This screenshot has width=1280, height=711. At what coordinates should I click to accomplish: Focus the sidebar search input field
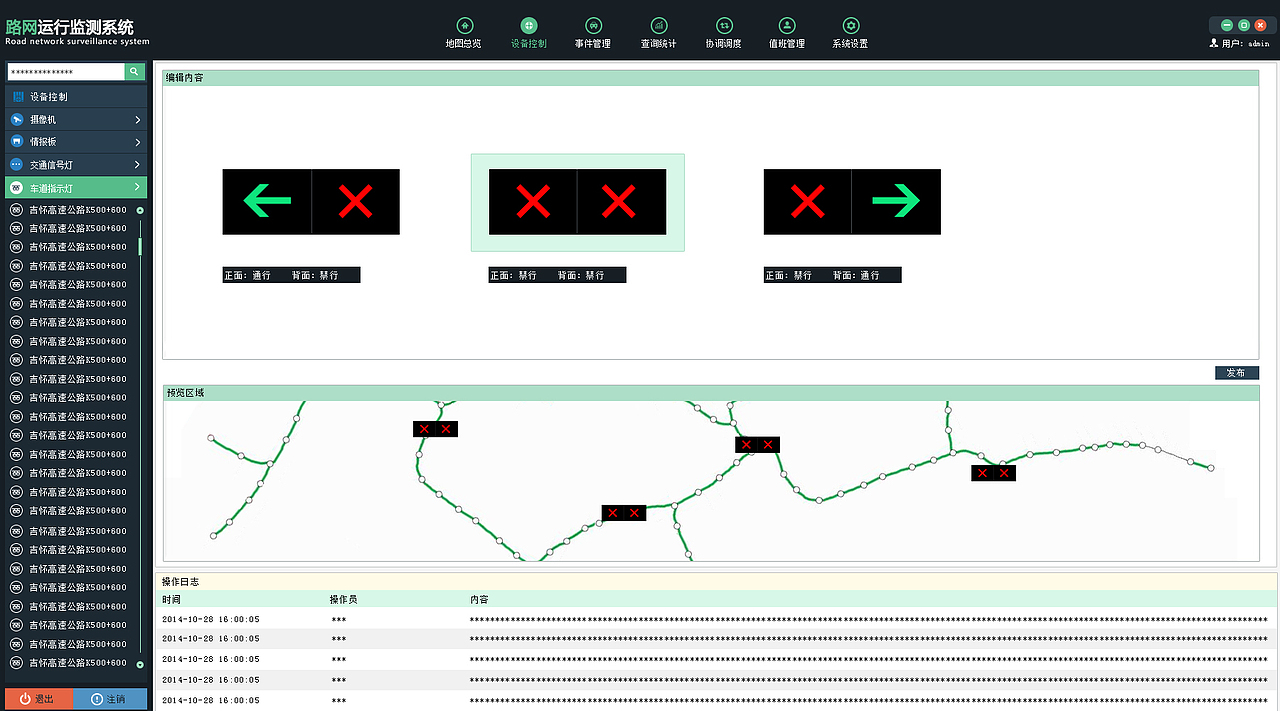(66, 72)
